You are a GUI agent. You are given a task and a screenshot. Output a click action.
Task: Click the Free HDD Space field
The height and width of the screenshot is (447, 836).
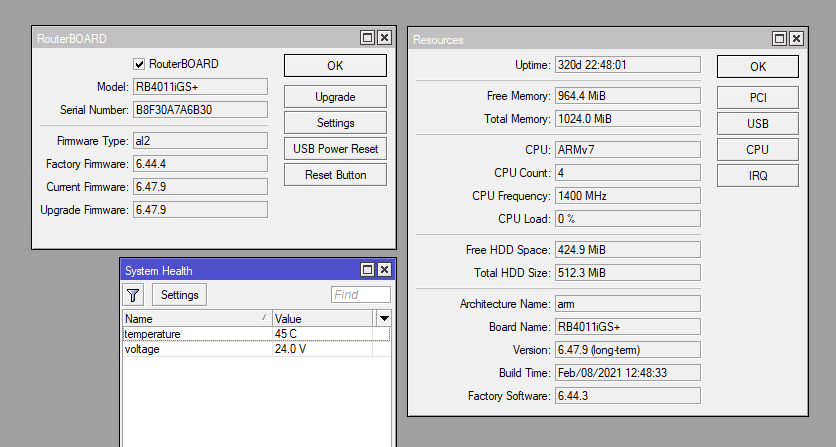(628, 250)
